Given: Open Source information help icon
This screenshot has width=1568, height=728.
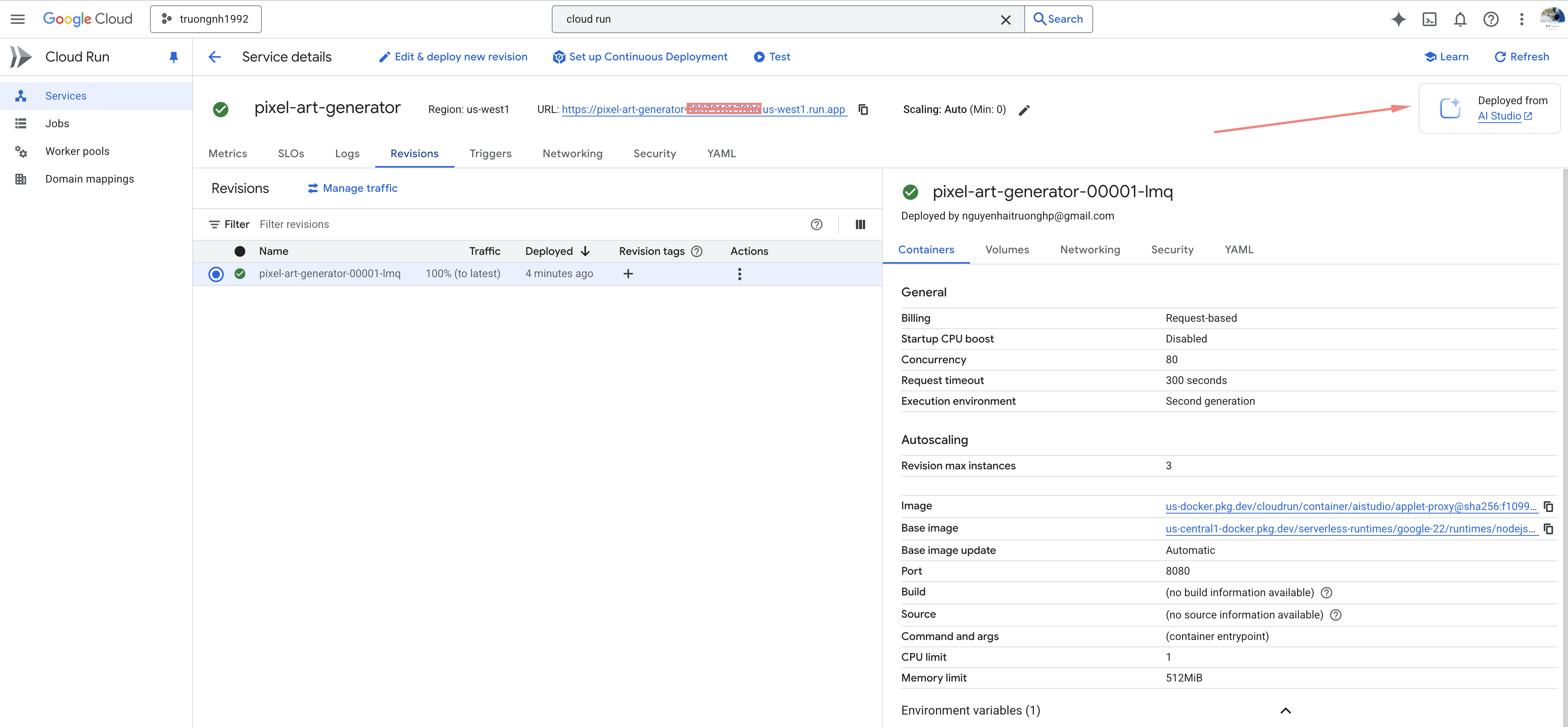Looking at the screenshot, I should click(1335, 615).
